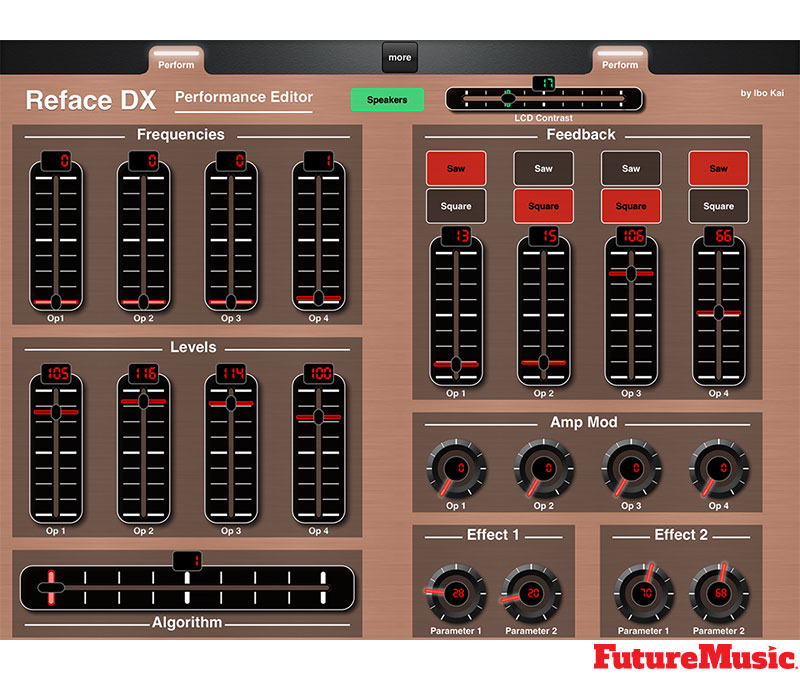Screen dimensions: 800x680
Task: Enable Square feedback for Op 4
Action: (718, 206)
